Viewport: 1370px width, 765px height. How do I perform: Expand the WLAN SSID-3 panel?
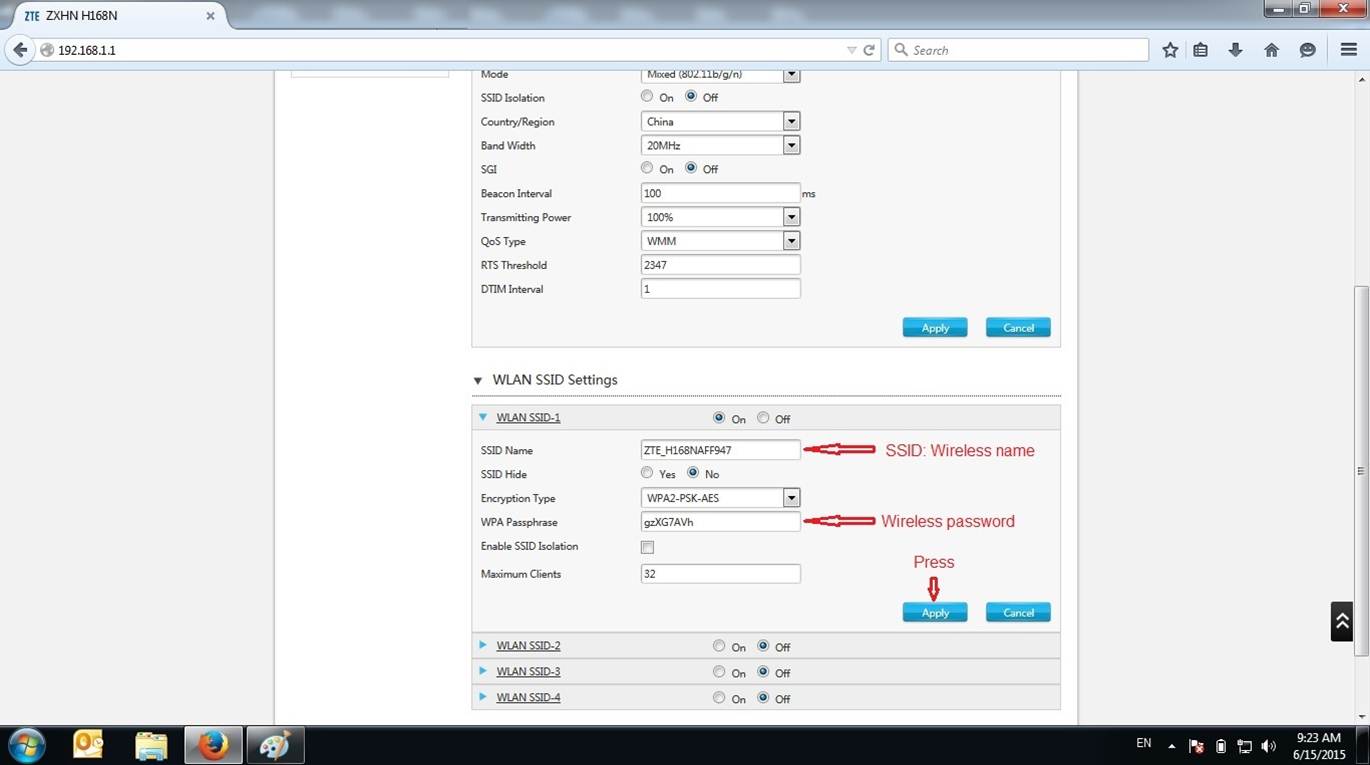point(483,671)
